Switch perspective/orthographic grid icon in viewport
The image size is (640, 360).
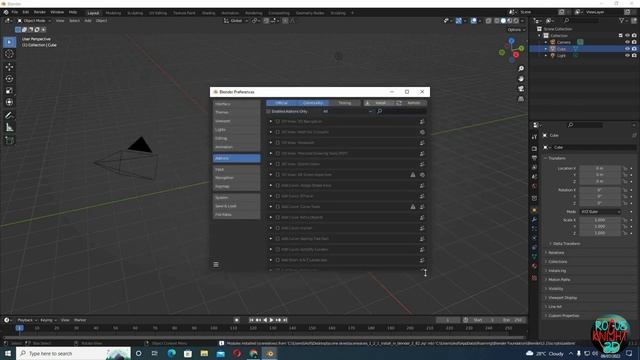pos(521,99)
